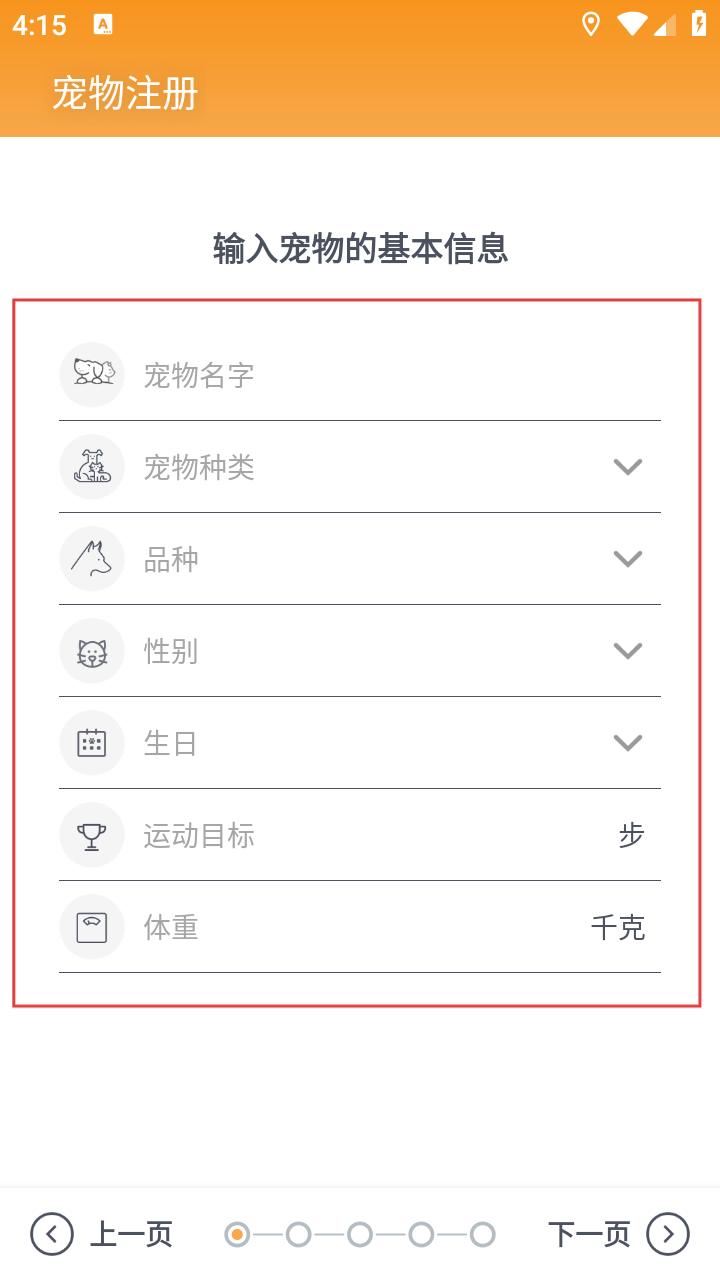Tap the birthday calendar icon
This screenshot has height=1280, width=720.
[92, 743]
